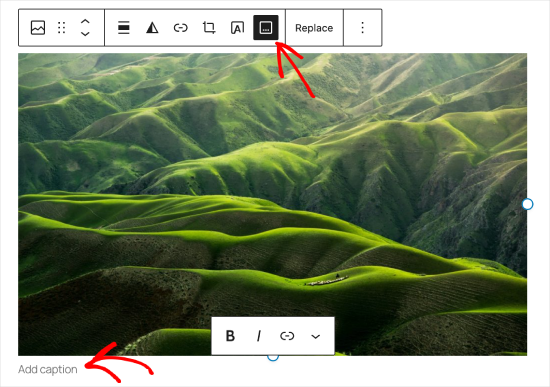Add a link from the caption toolbar
Screen dimensions: 550x387
click(287, 336)
